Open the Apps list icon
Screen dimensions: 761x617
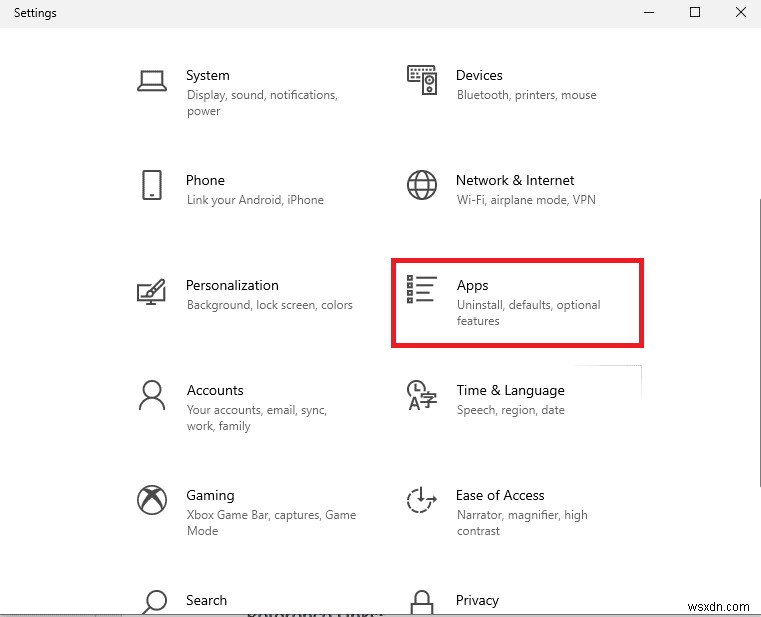point(422,289)
